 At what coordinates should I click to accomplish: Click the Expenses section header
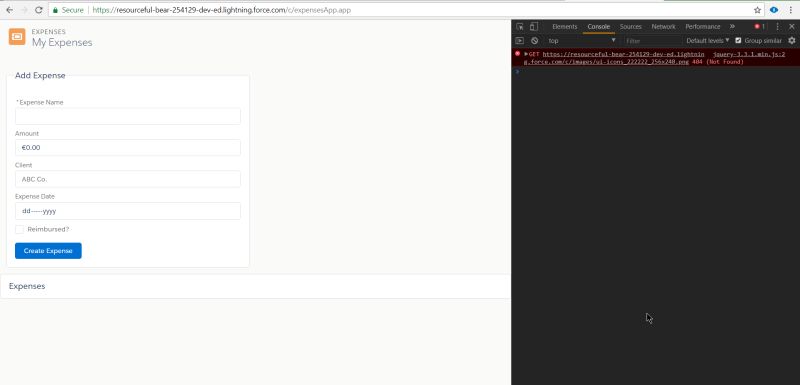pyautogui.click(x=27, y=286)
